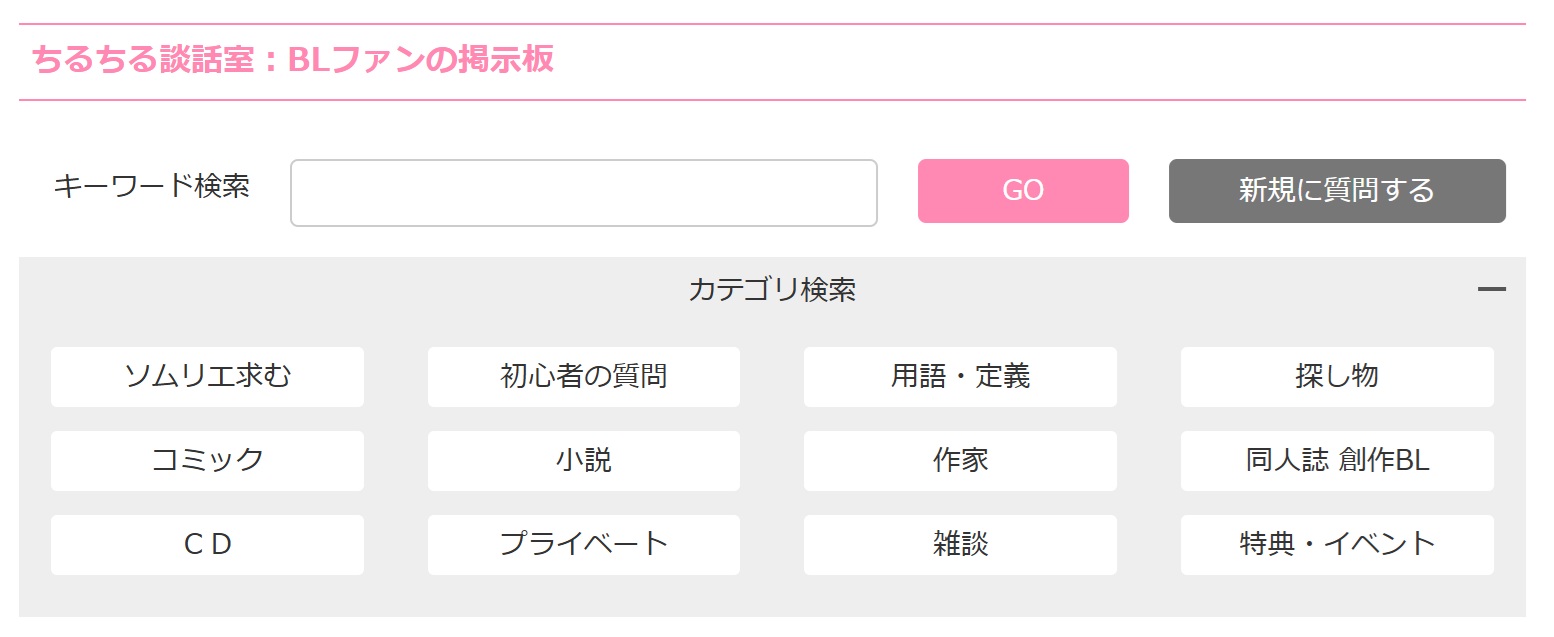This screenshot has height=637, width=1554.
Task: Filter by 特典・イベント category
Action: click(x=1336, y=545)
